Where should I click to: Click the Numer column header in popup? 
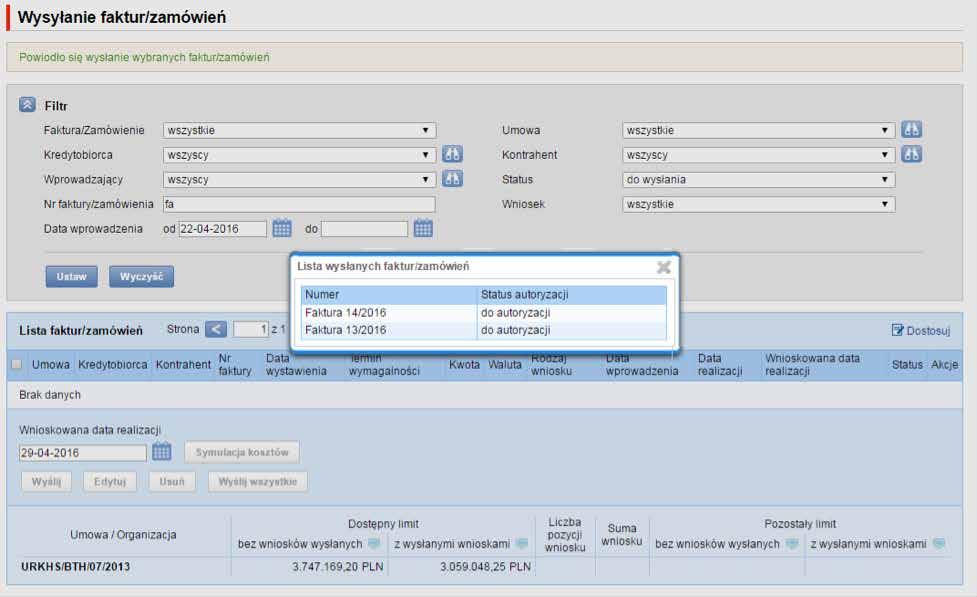click(389, 295)
